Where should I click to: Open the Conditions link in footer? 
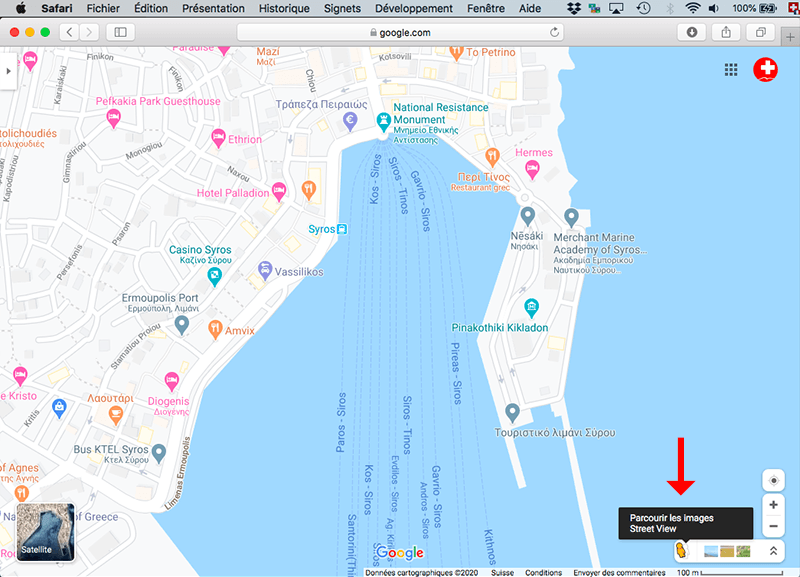(x=543, y=572)
